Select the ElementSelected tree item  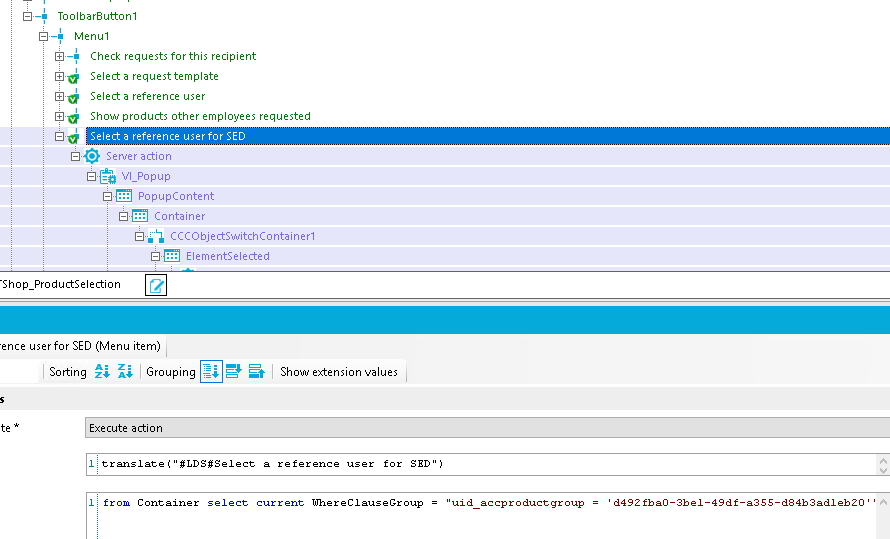pyautogui.click(x=227, y=256)
